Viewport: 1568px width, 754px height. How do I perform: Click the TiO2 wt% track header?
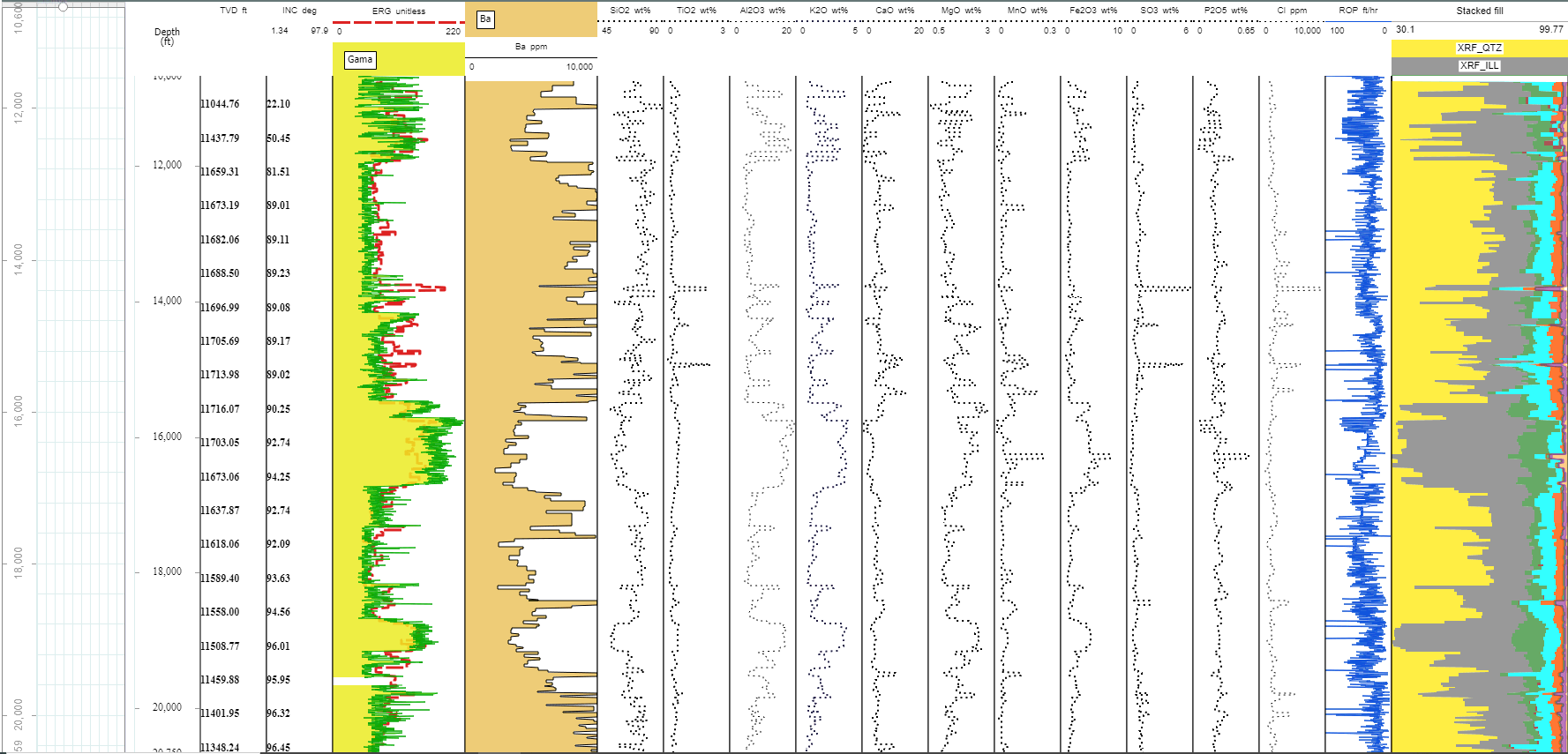(696, 11)
